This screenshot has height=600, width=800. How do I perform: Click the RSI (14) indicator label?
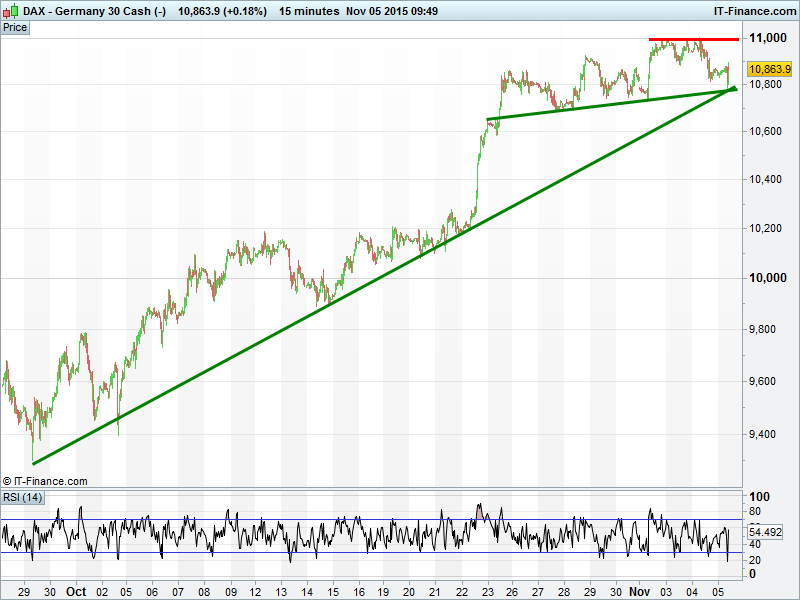pos(22,497)
